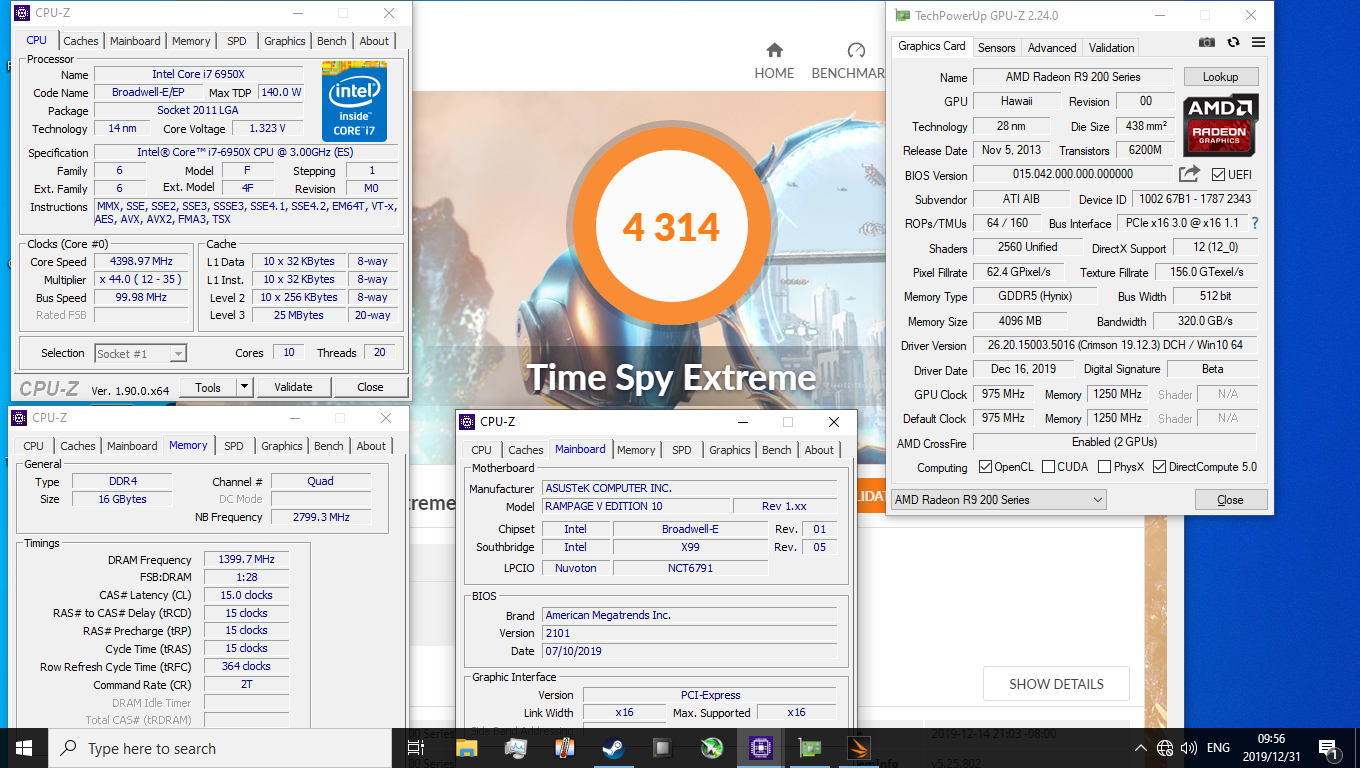Viewport: 1360px width, 768px height.
Task: Click the orange 3DMark taskbar icon
Action: pyautogui.click(x=857, y=748)
